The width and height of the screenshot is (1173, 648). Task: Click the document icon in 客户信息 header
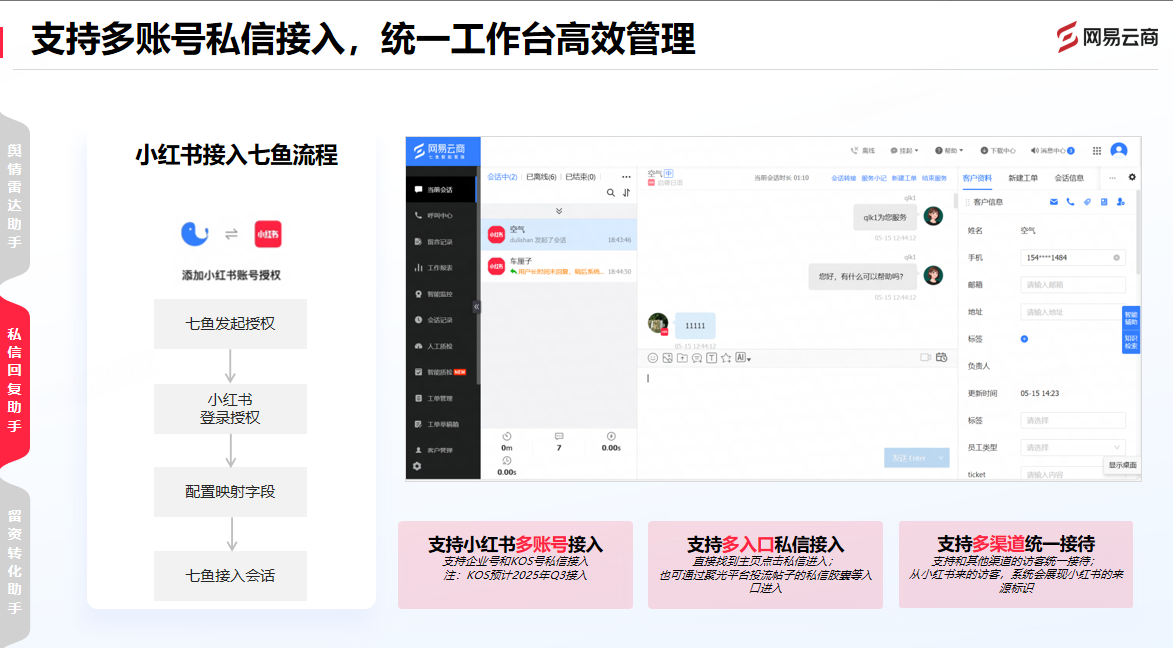pyautogui.click(x=1103, y=202)
